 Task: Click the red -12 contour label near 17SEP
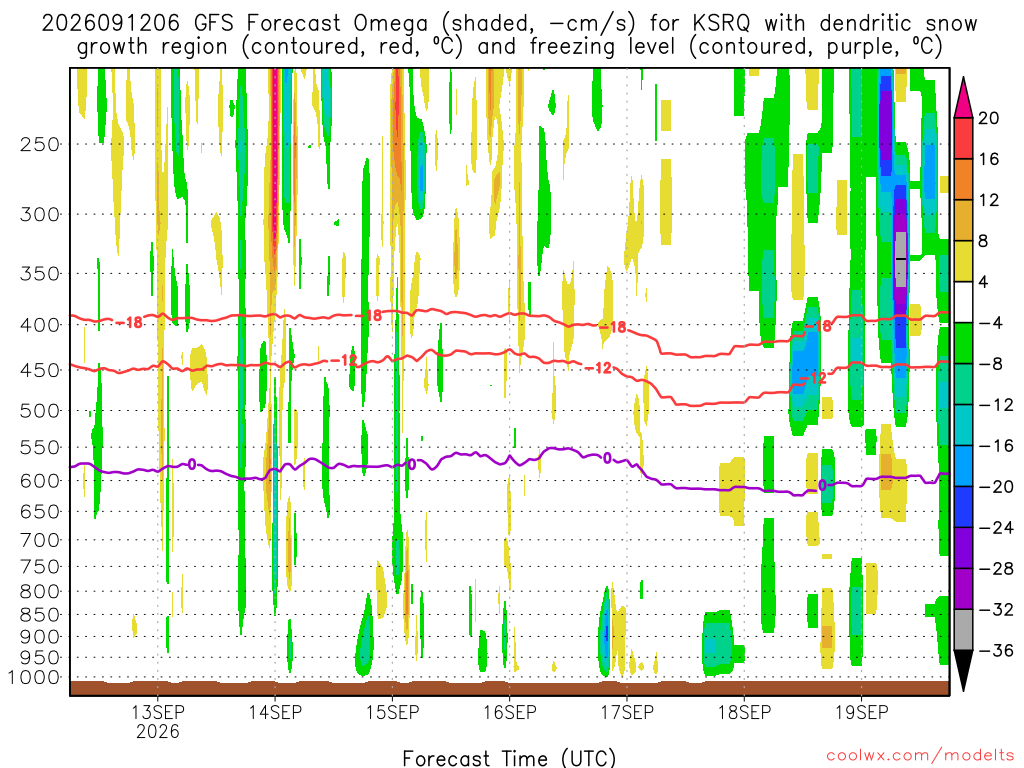[x=598, y=368]
